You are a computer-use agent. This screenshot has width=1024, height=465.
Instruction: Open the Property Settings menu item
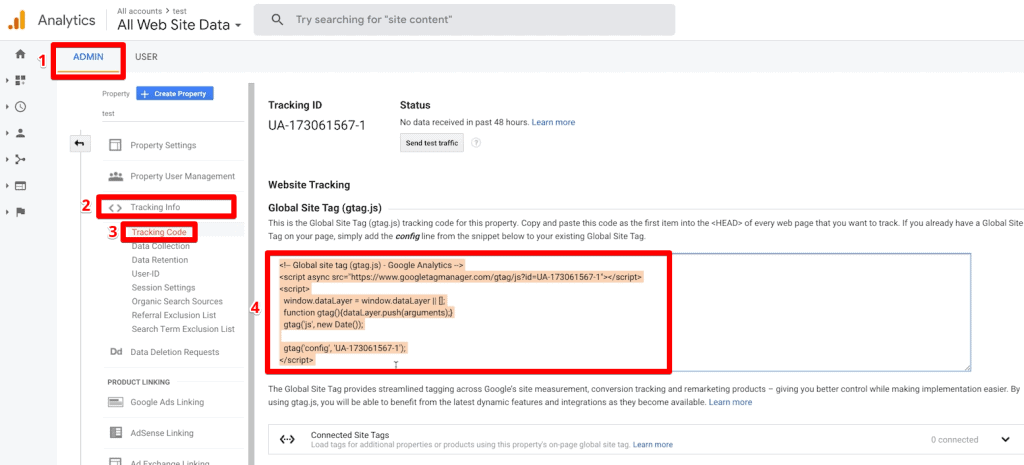[163, 145]
